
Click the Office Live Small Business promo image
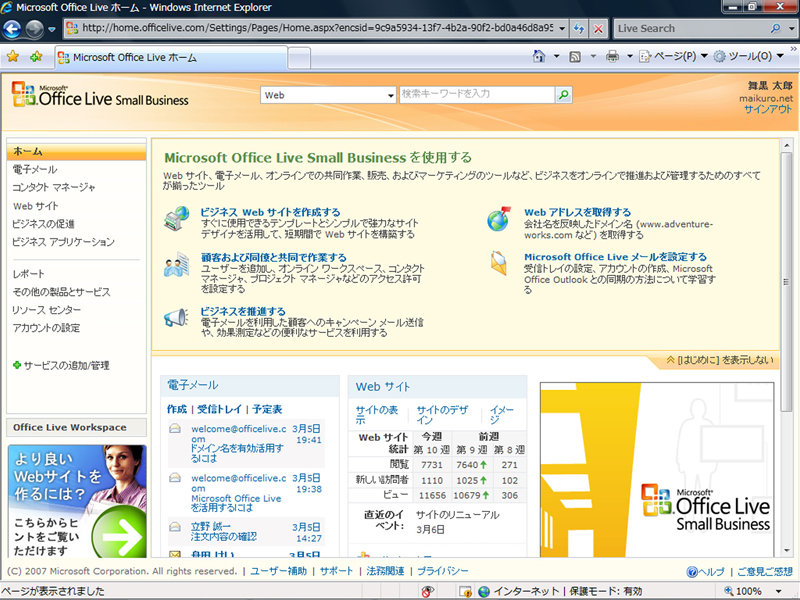(x=657, y=469)
